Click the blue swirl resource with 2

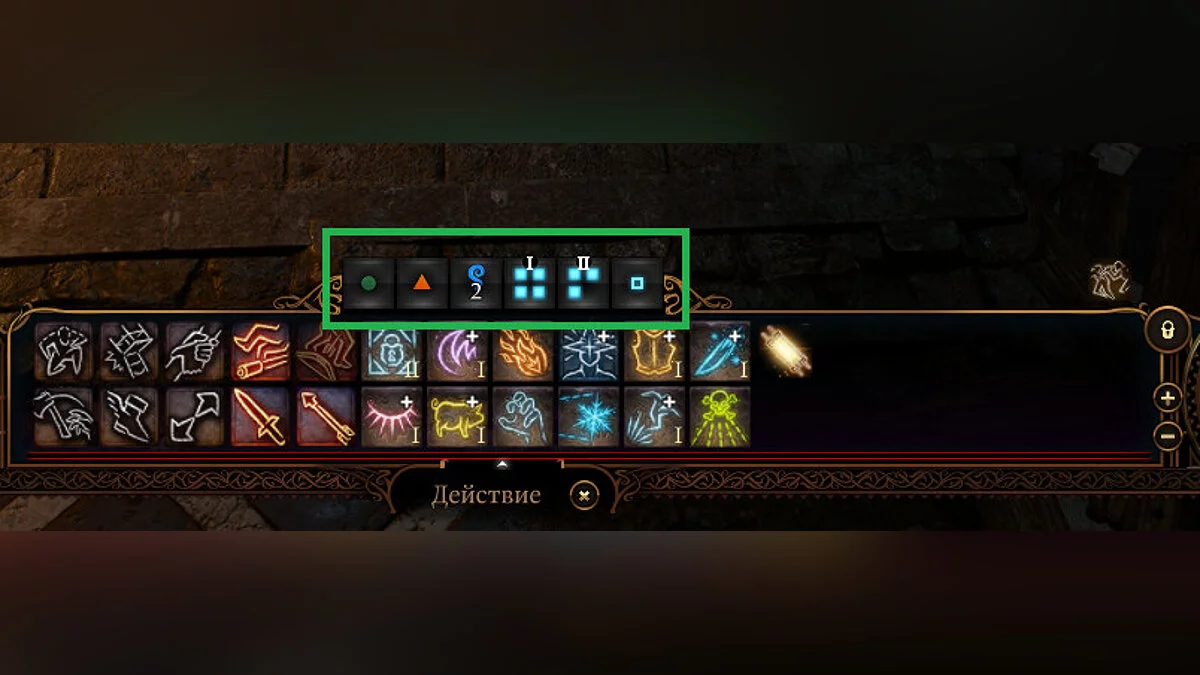[x=476, y=284]
